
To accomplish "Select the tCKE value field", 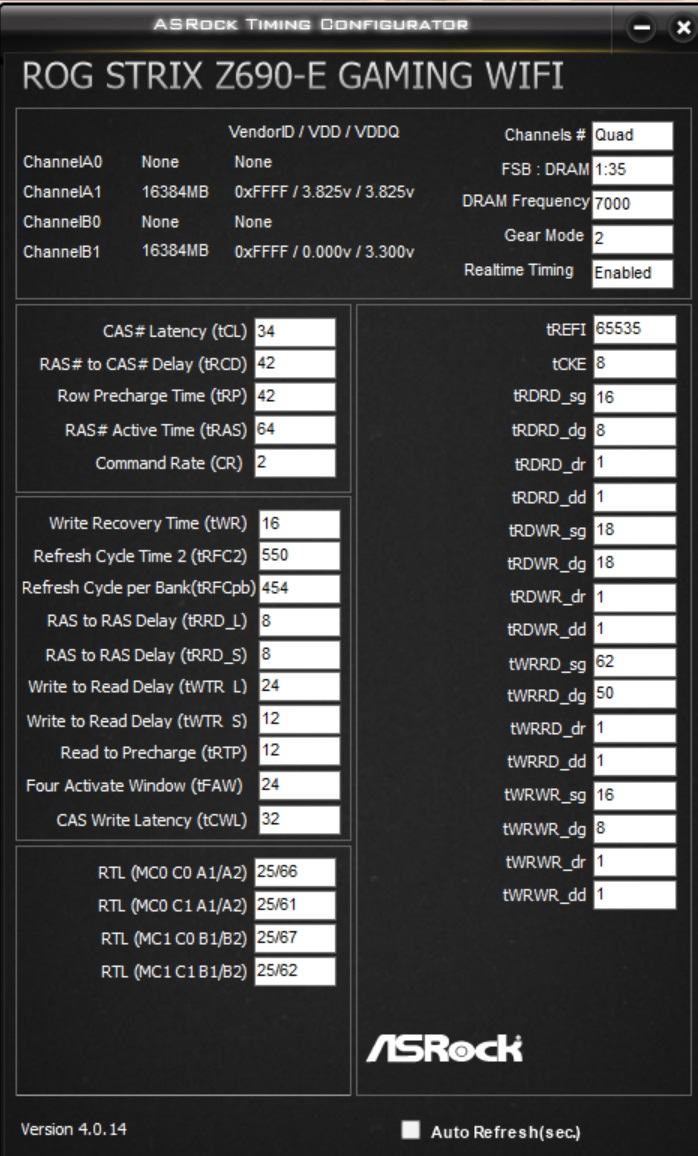I will click(634, 363).
